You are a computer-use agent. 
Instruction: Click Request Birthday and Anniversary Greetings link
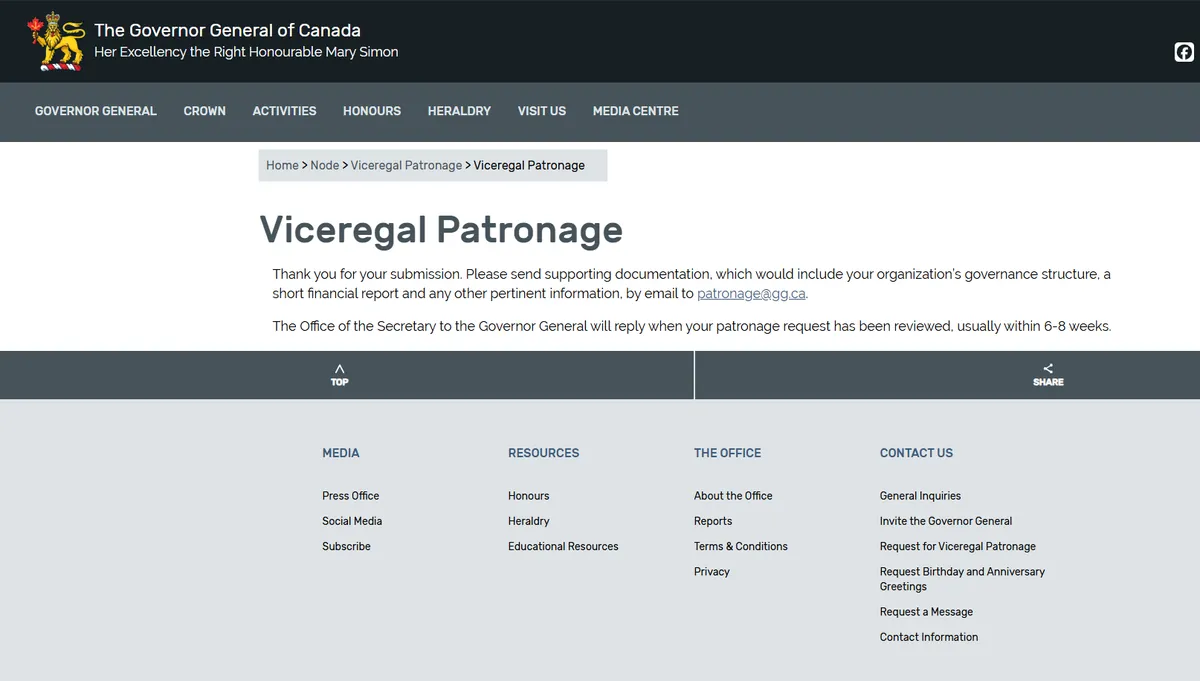point(962,579)
